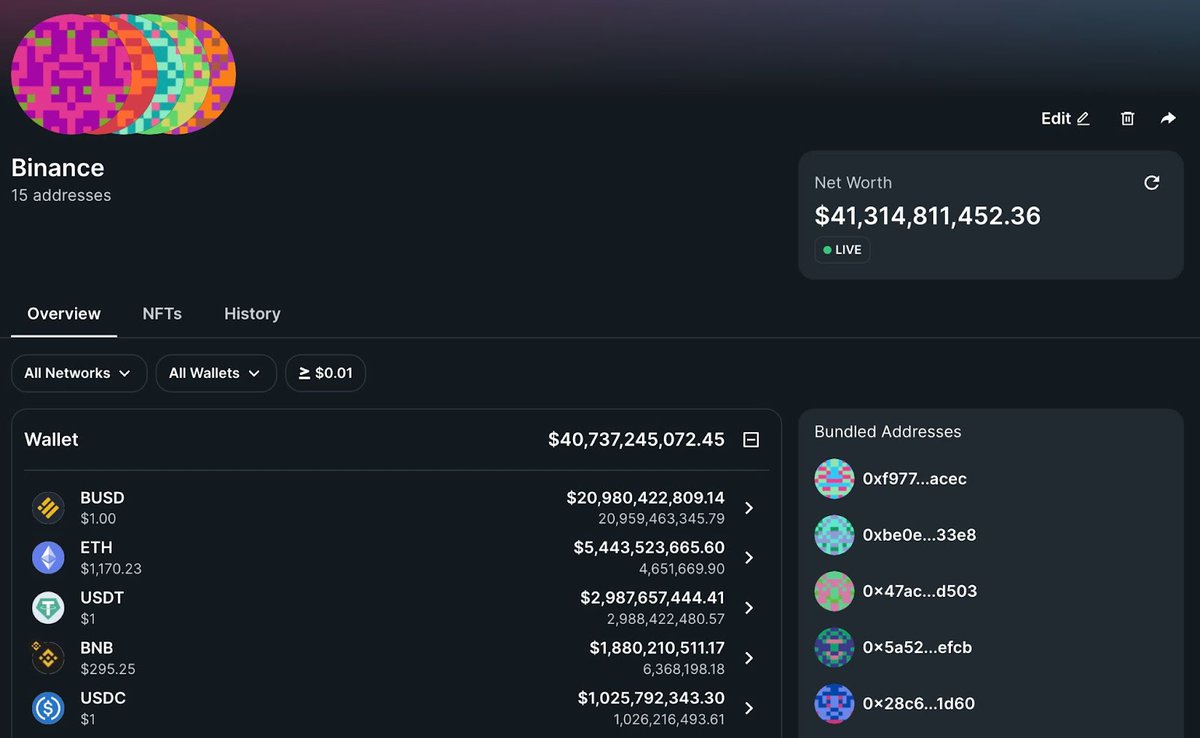Expand the USDT row chevron
The image size is (1200, 738).
pos(749,608)
